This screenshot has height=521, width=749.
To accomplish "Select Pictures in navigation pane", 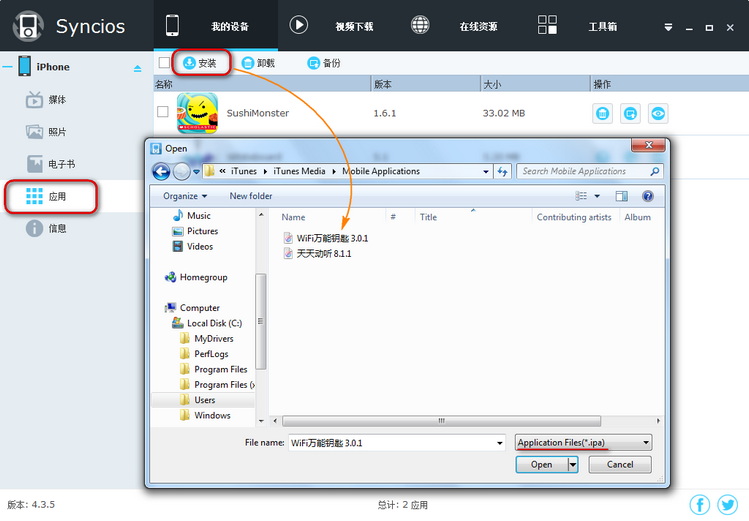I will pos(195,231).
